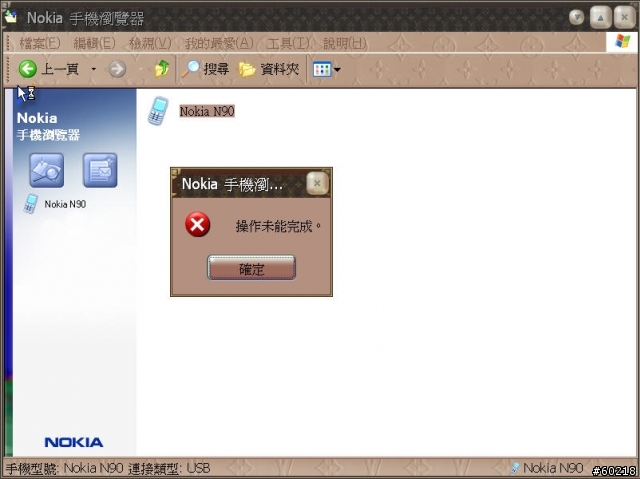640x479 pixels.
Task: Select the Nokia N90 phone icon in main pane
Action: 158,111
